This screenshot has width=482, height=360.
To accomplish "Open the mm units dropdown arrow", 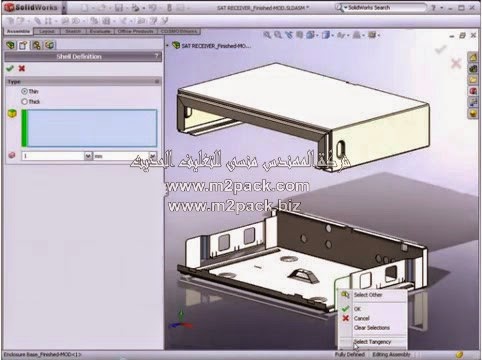I will click(x=152, y=156).
